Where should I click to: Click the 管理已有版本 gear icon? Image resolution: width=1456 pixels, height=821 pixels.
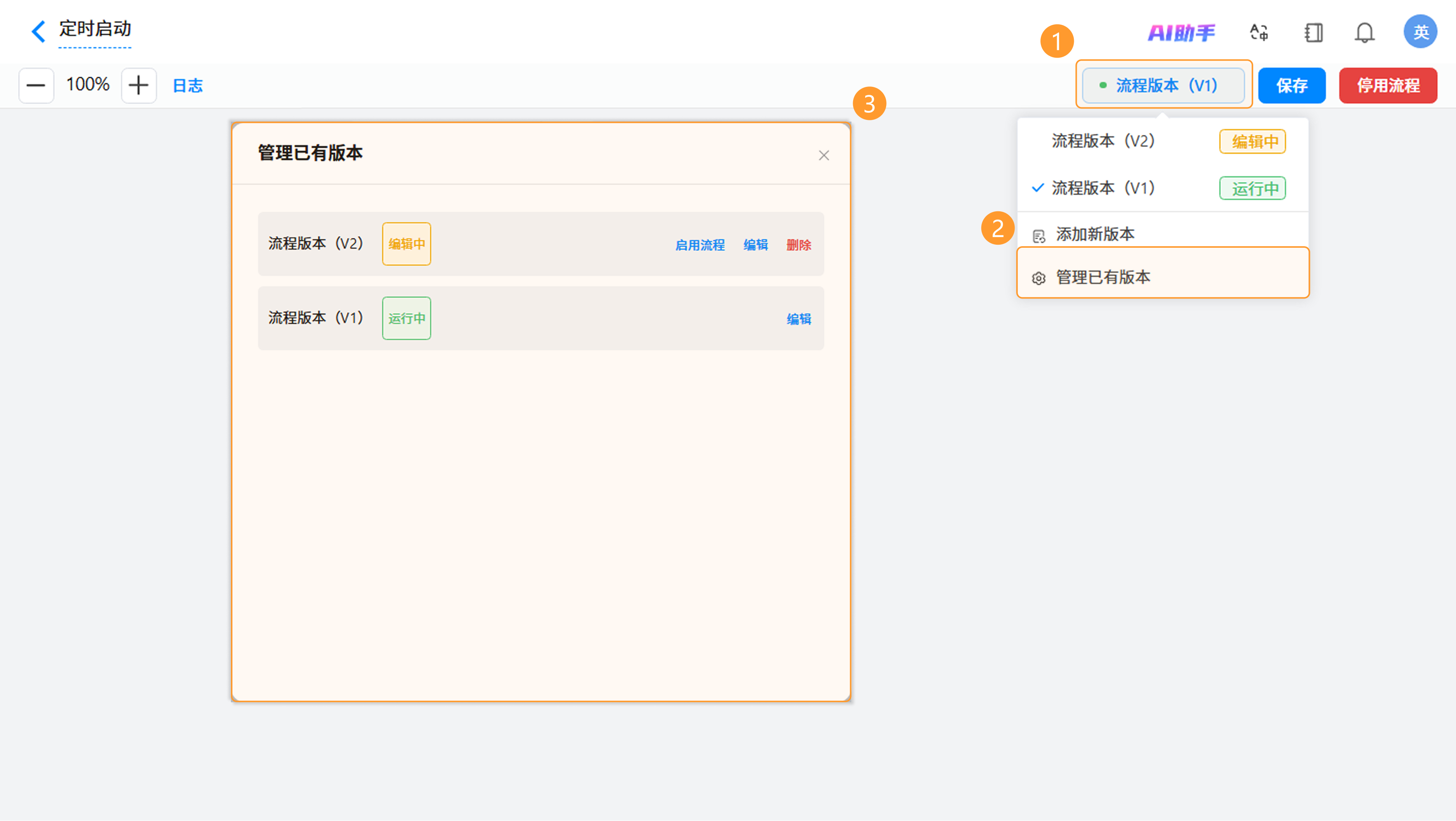pos(1039,278)
